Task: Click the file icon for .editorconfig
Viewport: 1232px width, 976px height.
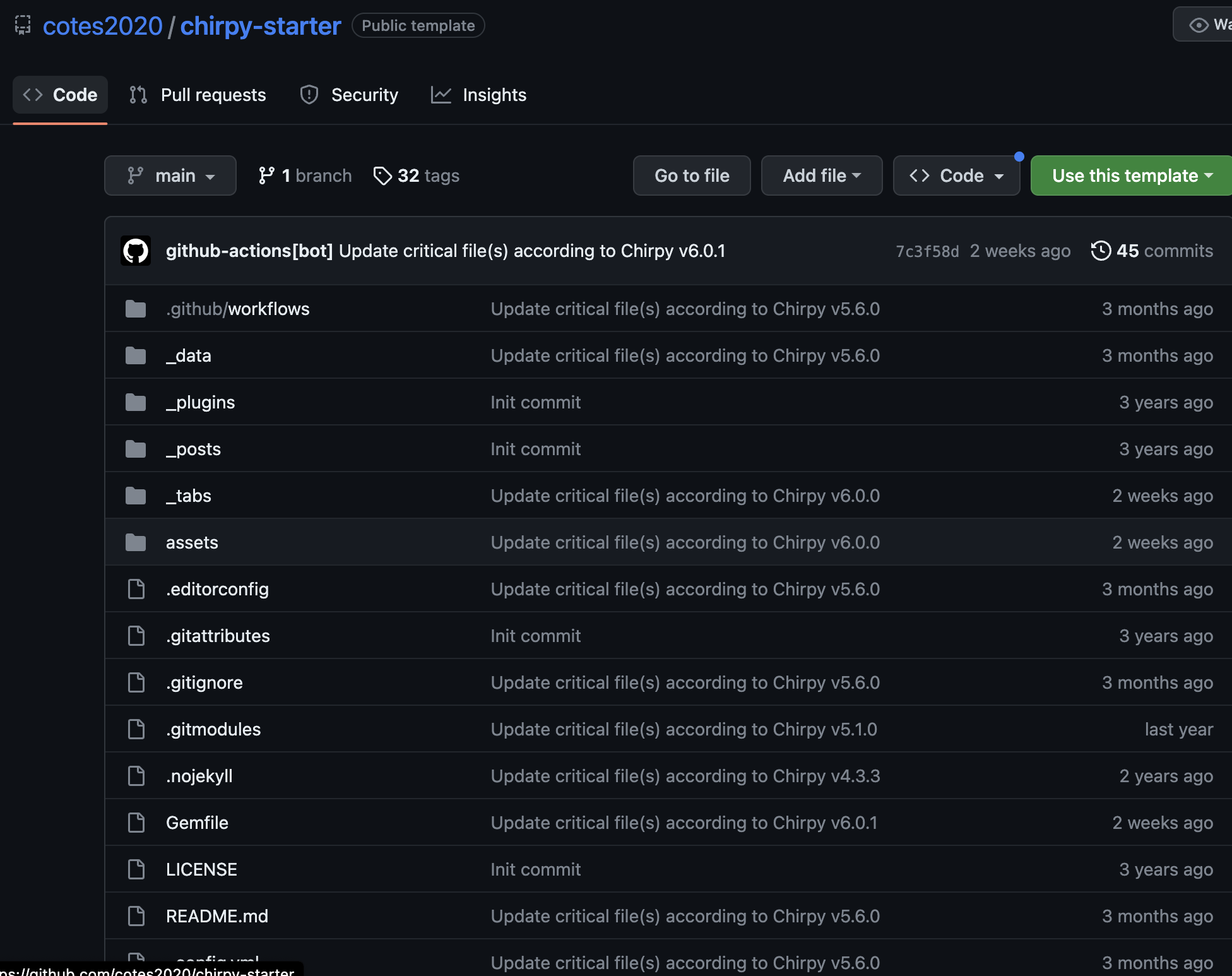Action: pos(136,589)
